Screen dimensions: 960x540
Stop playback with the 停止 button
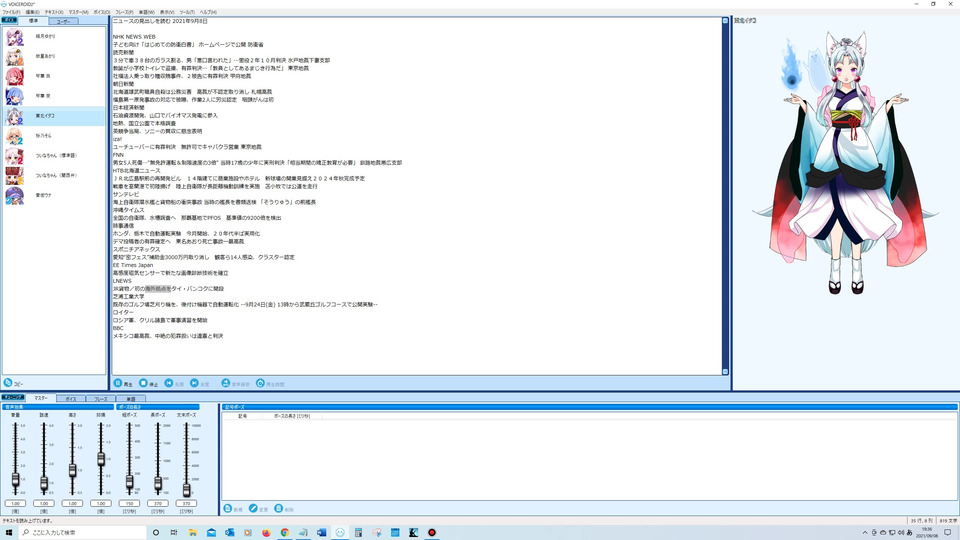(148, 383)
